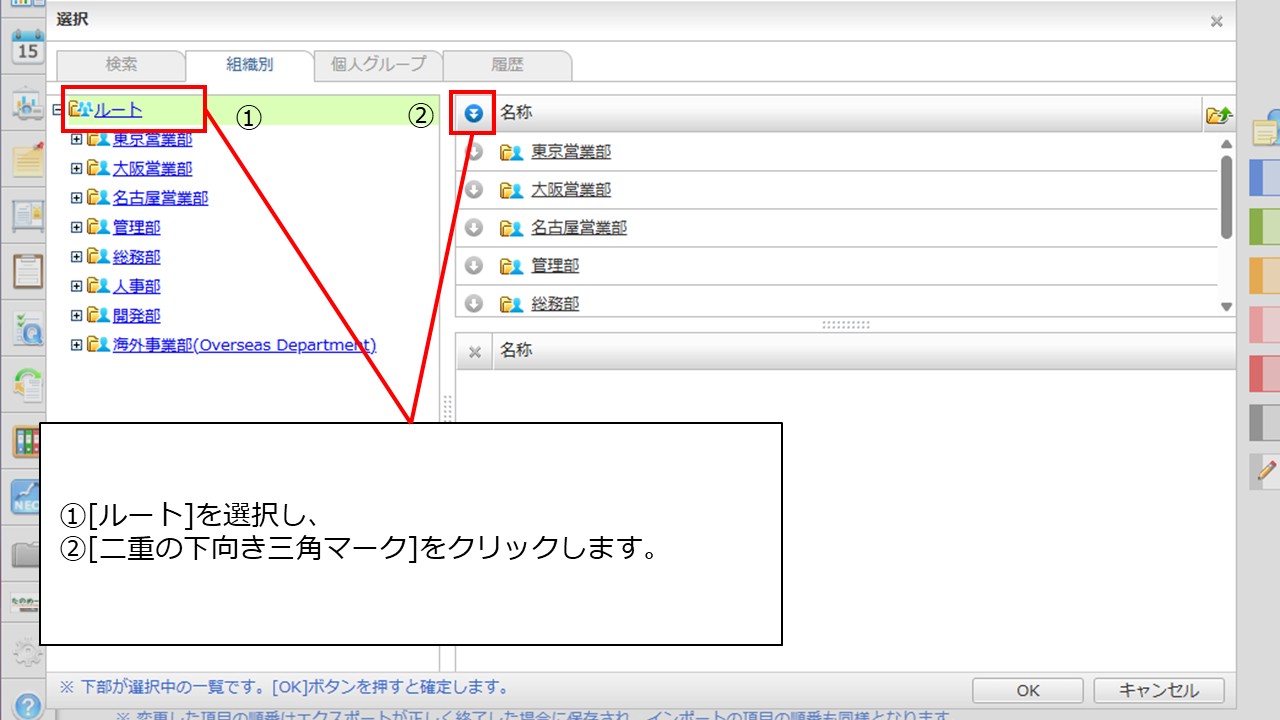Pick the orange color swatch
The image size is (1280, 720).
coord(1265,275)
